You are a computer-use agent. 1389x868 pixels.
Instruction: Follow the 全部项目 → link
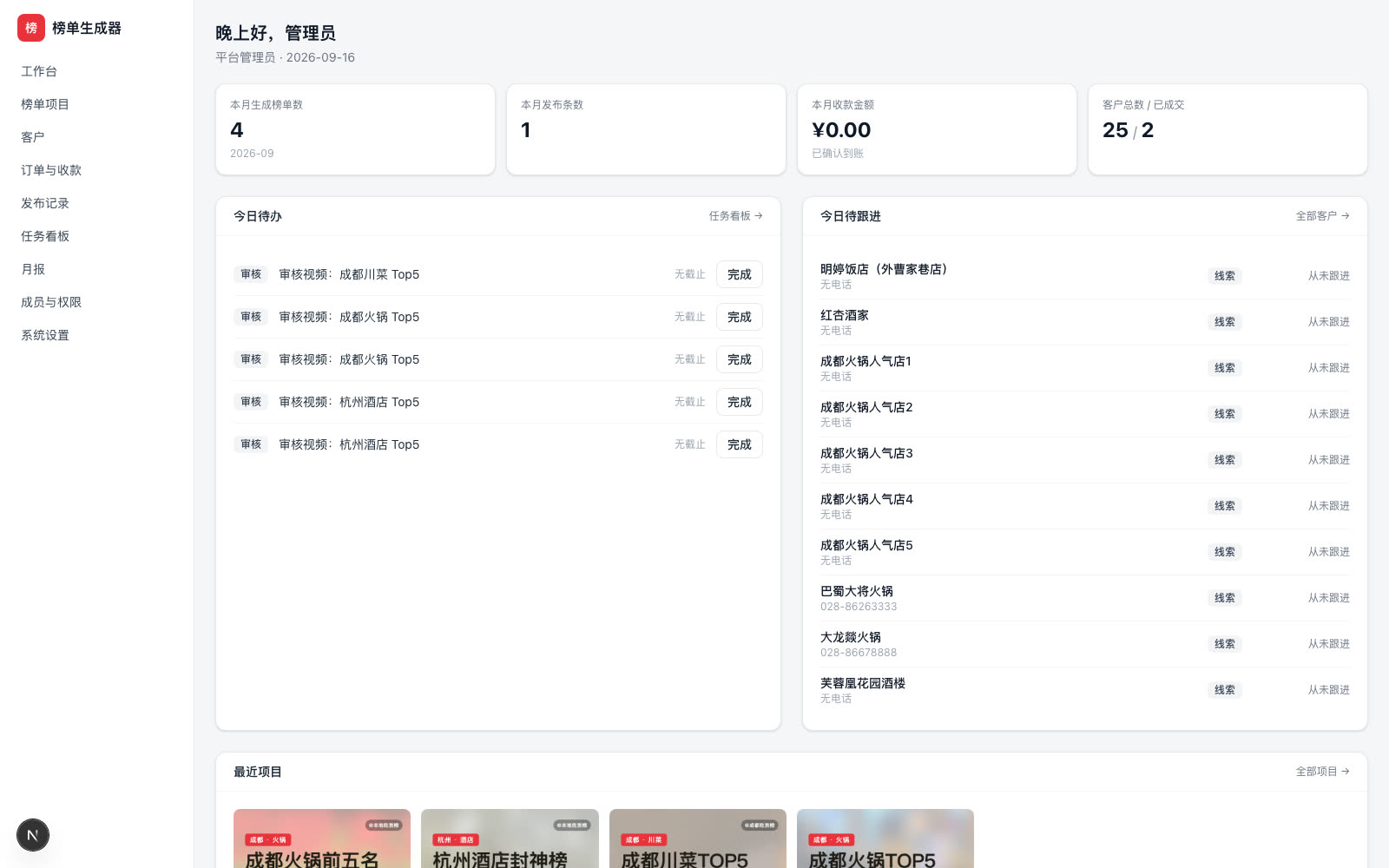(x=1322, y=772)
